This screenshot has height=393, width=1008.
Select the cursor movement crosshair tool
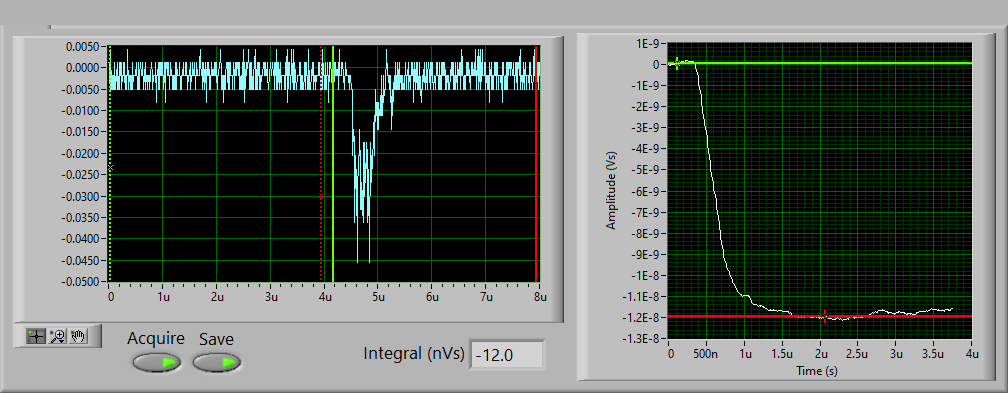pyautogui.click(x=36, y=336)
